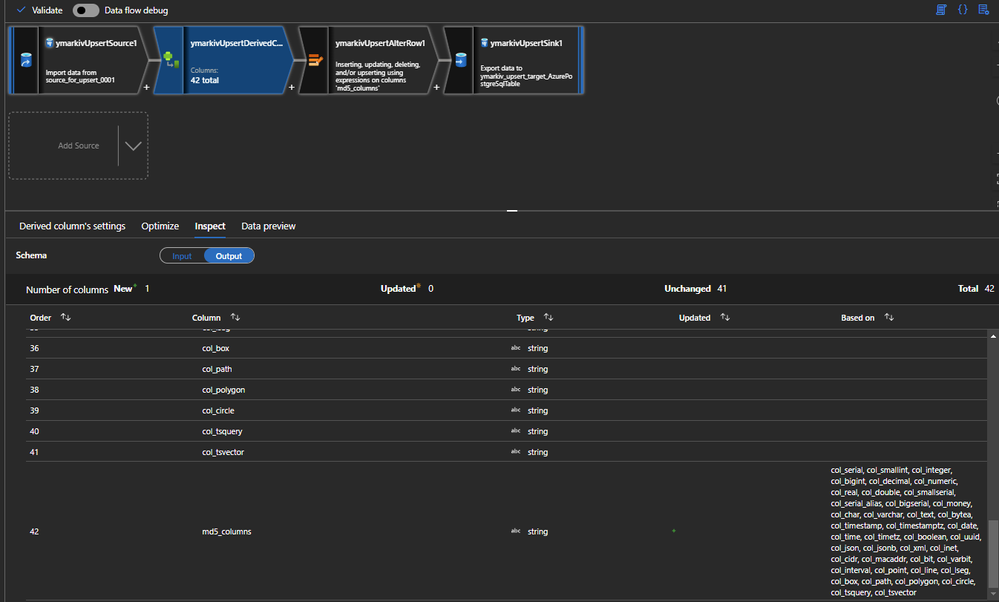Expand the Add Source dropdown arrow
This screenshot has height=602, width=999.
[x=132, y=146]
